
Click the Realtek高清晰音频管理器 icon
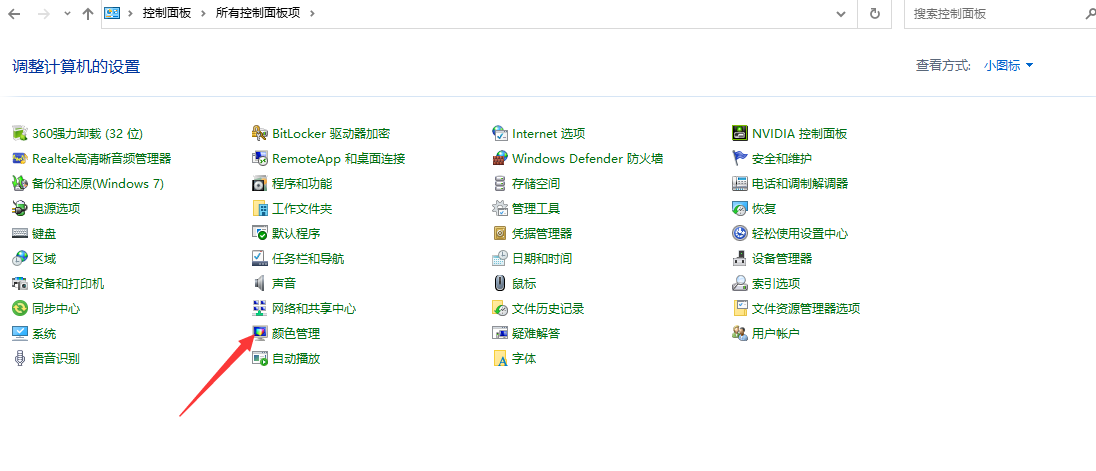point(20,159)
